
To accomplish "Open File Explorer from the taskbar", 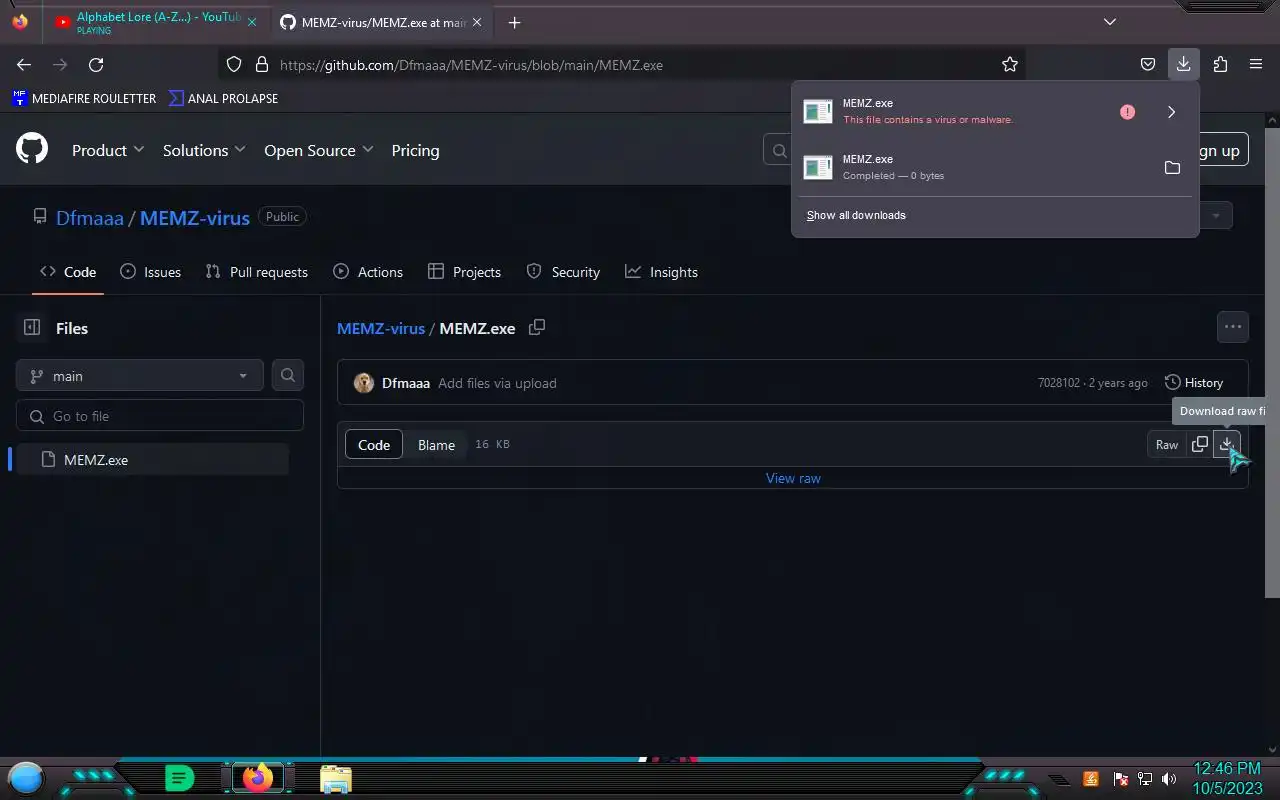I will (335, 779).
